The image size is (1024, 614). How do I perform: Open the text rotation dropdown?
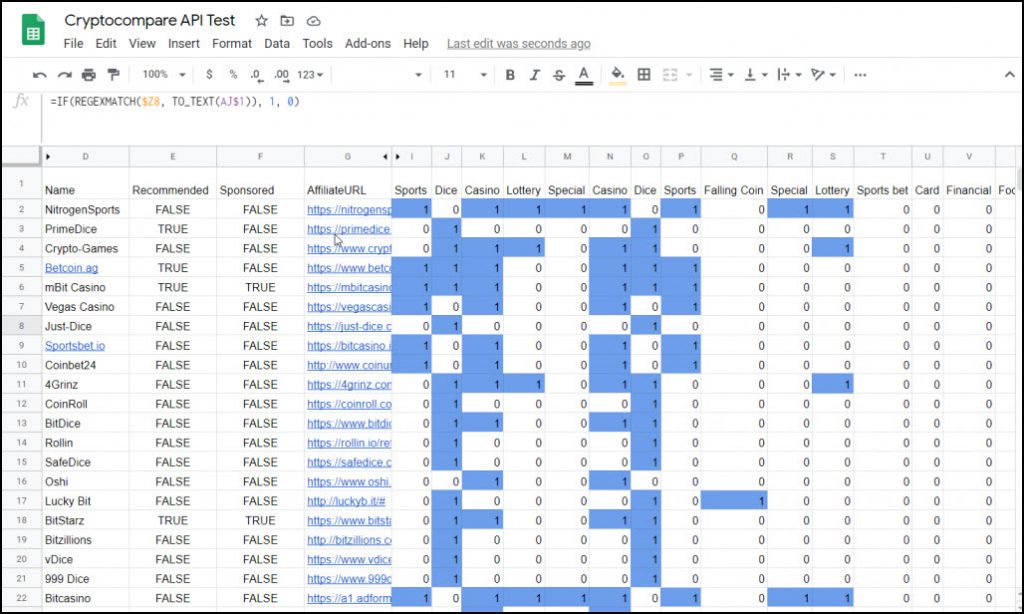tap(823, 75)
